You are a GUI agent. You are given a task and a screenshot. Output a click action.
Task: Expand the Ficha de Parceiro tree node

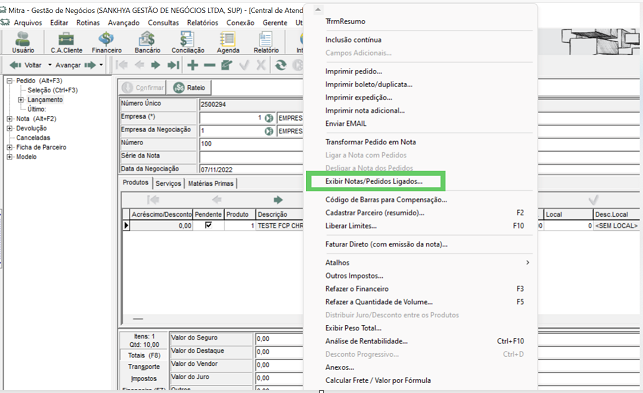(10, 147)
